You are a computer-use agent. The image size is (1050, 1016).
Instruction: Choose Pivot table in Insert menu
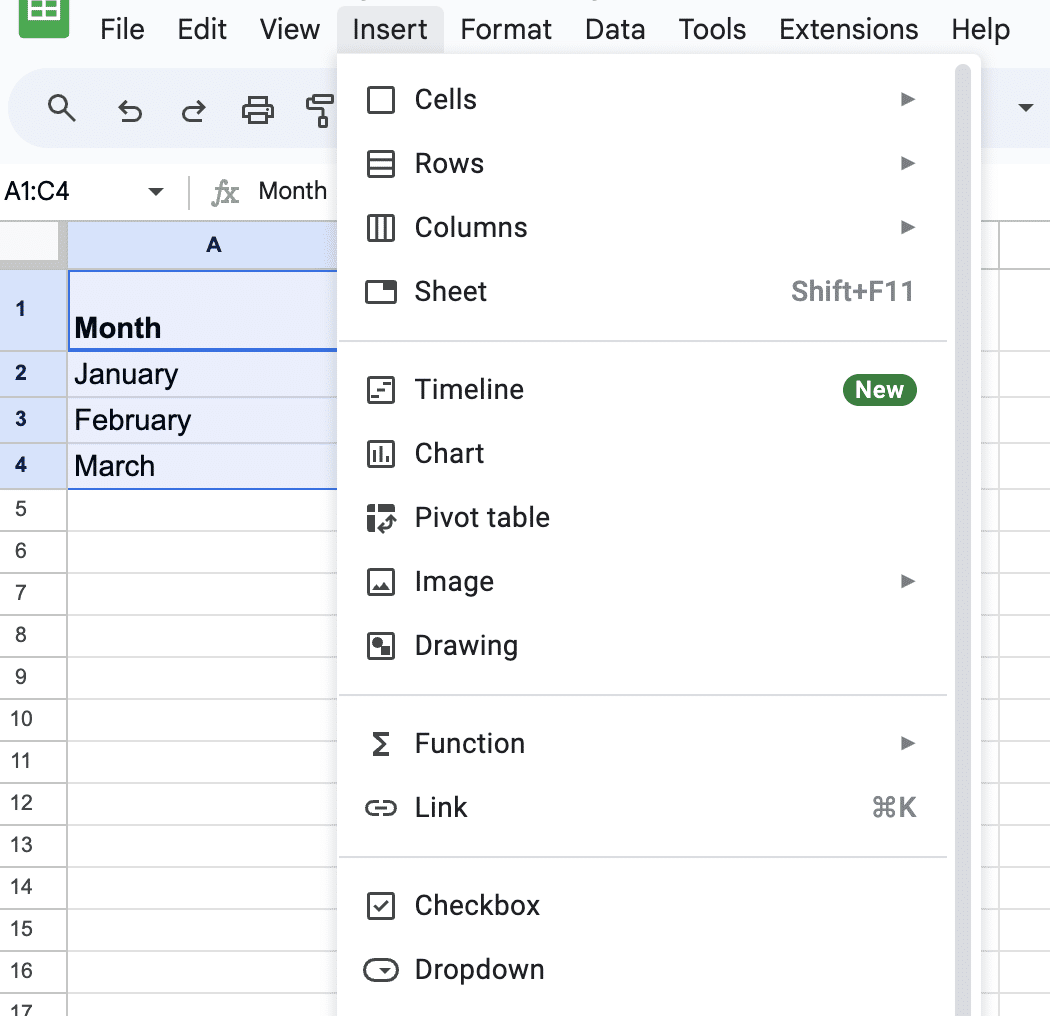(481, 518)
